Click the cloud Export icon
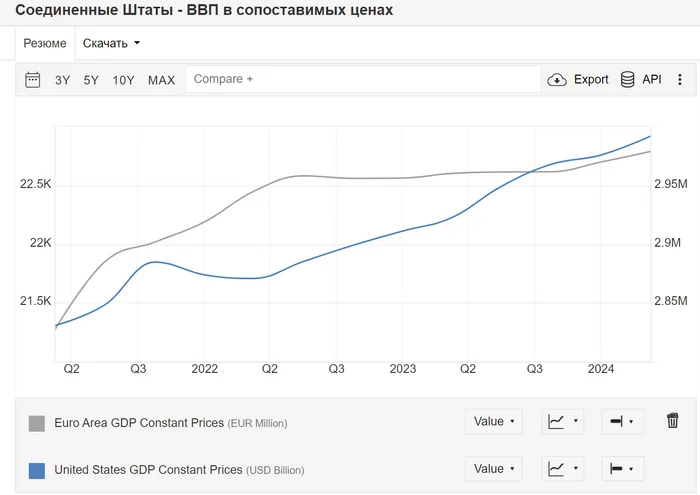This screenshot has width=700, height=495. pos(557,79)
